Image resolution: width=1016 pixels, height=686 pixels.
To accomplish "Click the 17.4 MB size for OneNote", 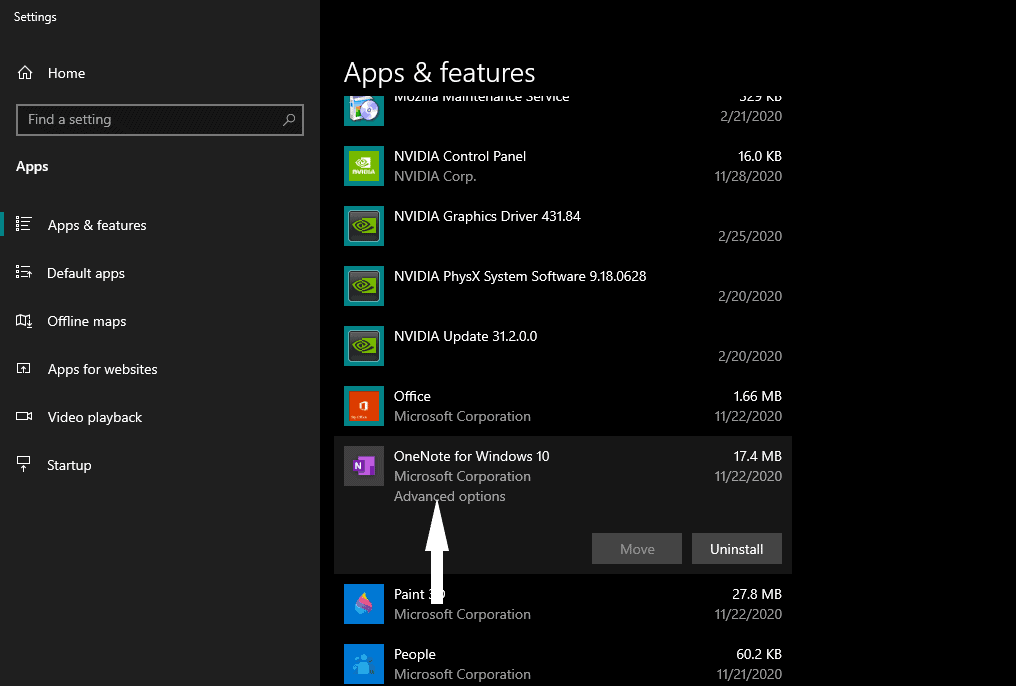I will 757,456.
